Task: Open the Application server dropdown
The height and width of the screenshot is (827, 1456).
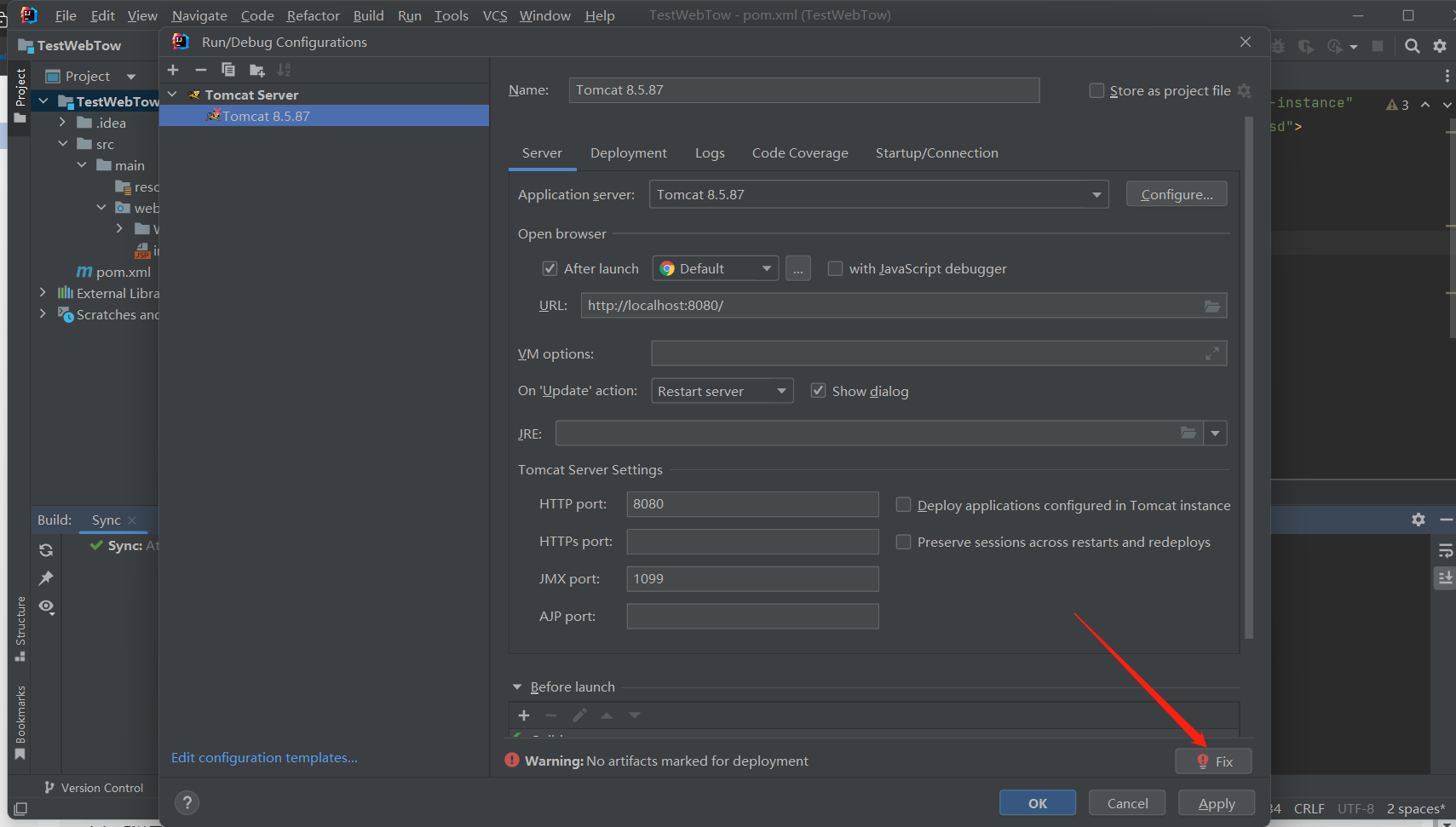Action: [878, 195]
